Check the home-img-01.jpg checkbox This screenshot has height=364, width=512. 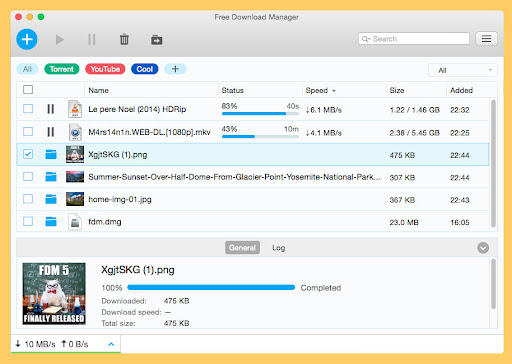(28, 199)
